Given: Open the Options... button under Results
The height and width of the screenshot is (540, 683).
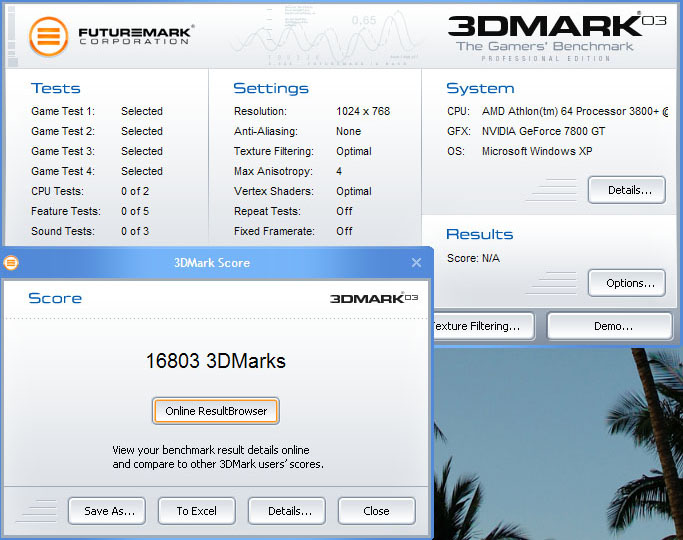Looking at the screenshot, I should coord(627,283).
